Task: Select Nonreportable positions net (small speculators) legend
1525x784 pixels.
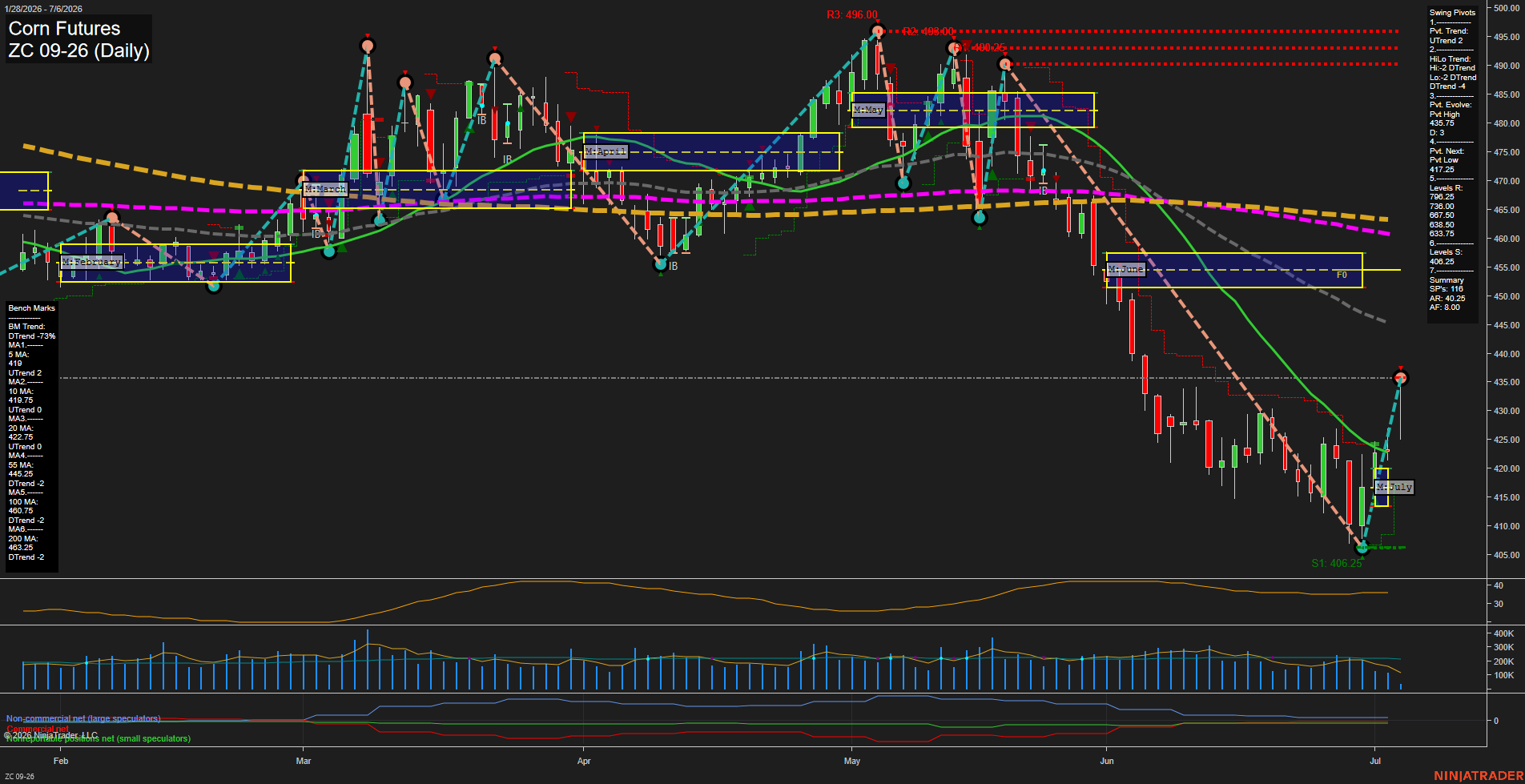Action: pos(99,739)
